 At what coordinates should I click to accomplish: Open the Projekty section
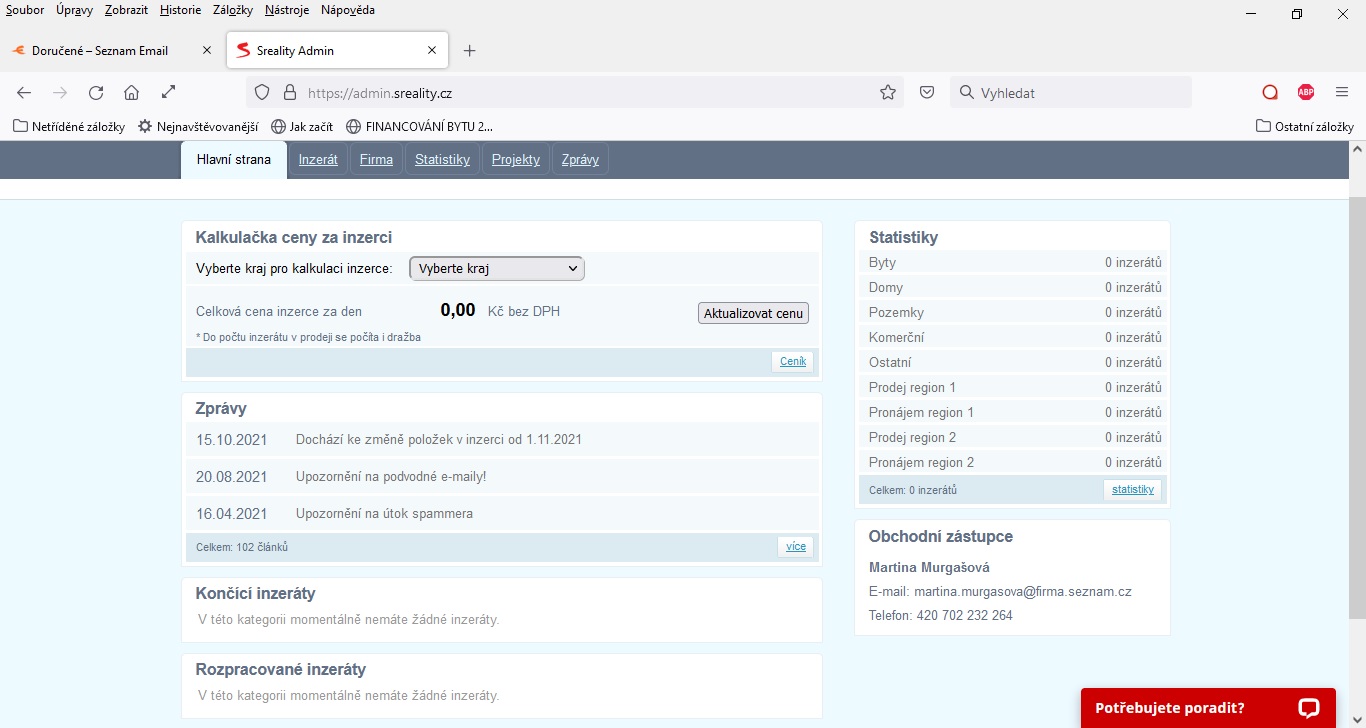click(x=516, y=160)
